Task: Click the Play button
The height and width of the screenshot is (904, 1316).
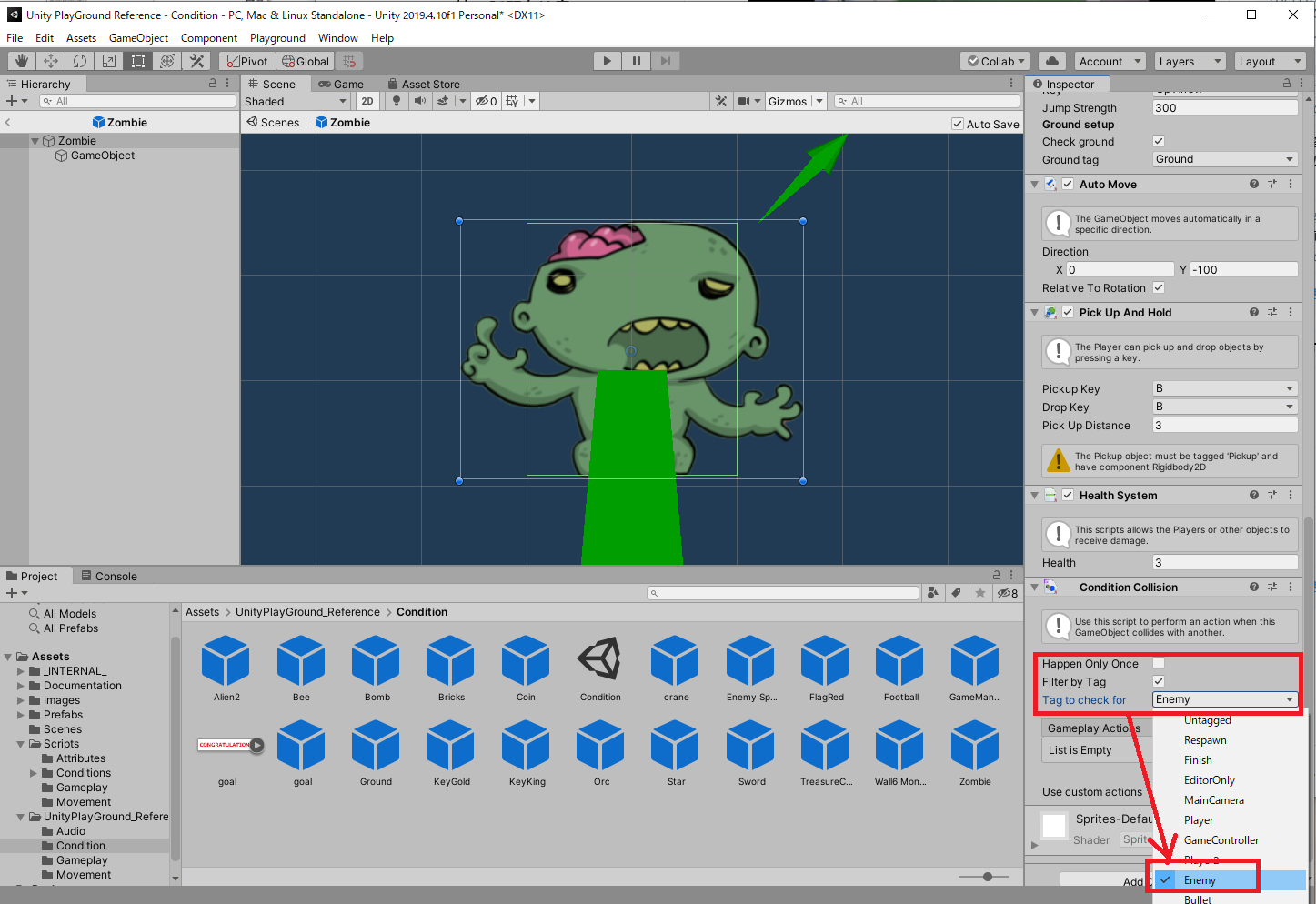Action: pyautogui.click(x=607, y=61)
